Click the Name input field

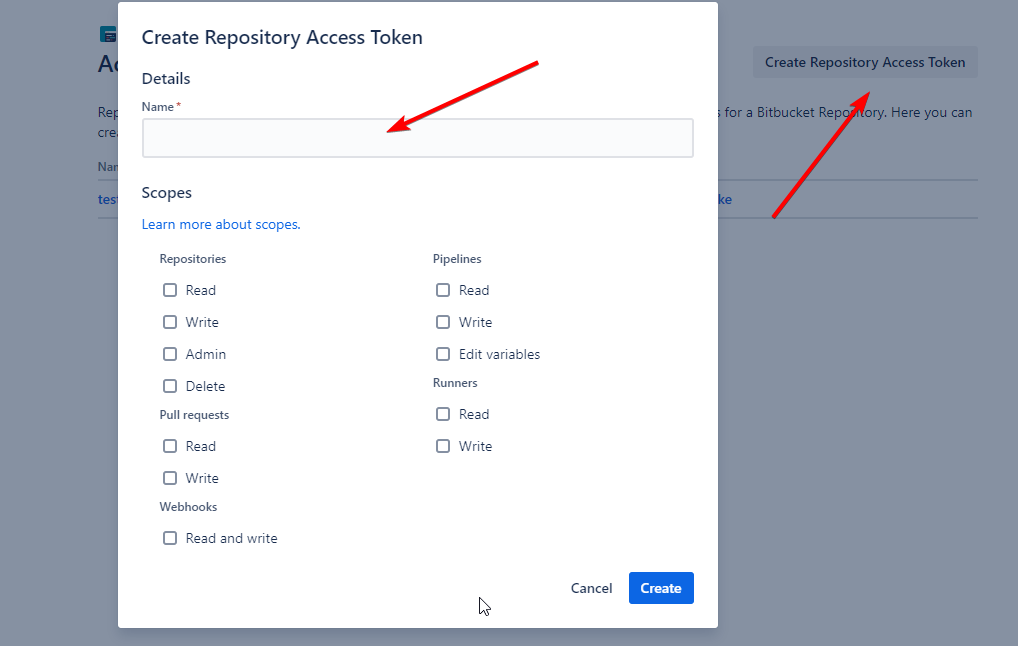[417, 138]
